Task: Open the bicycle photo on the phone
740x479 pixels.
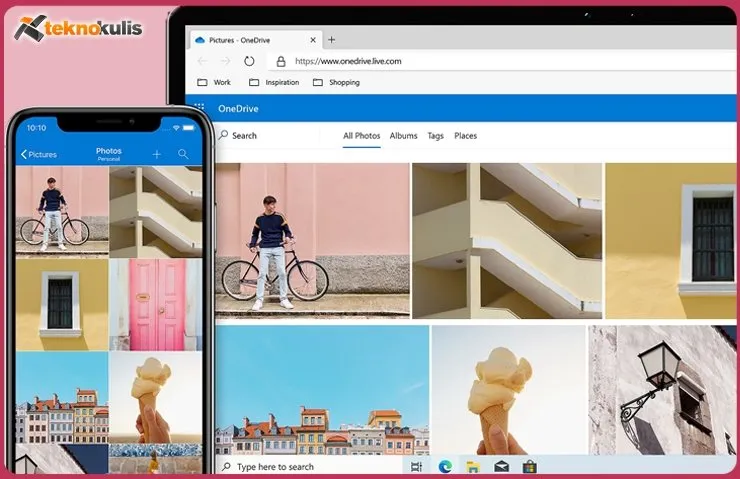Action: tap(62, 211)
